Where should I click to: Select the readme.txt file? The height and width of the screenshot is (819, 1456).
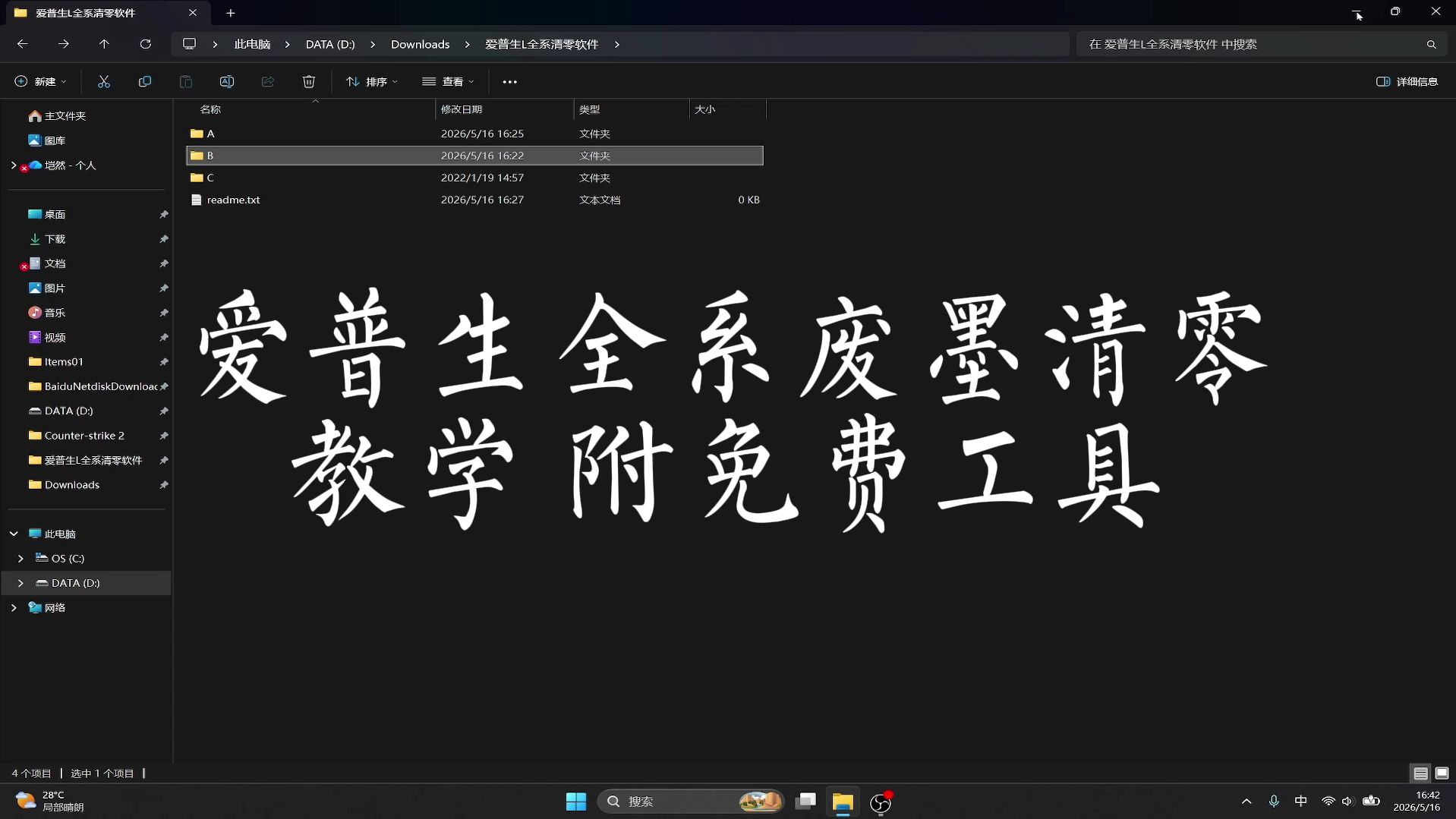coord(474,200)
